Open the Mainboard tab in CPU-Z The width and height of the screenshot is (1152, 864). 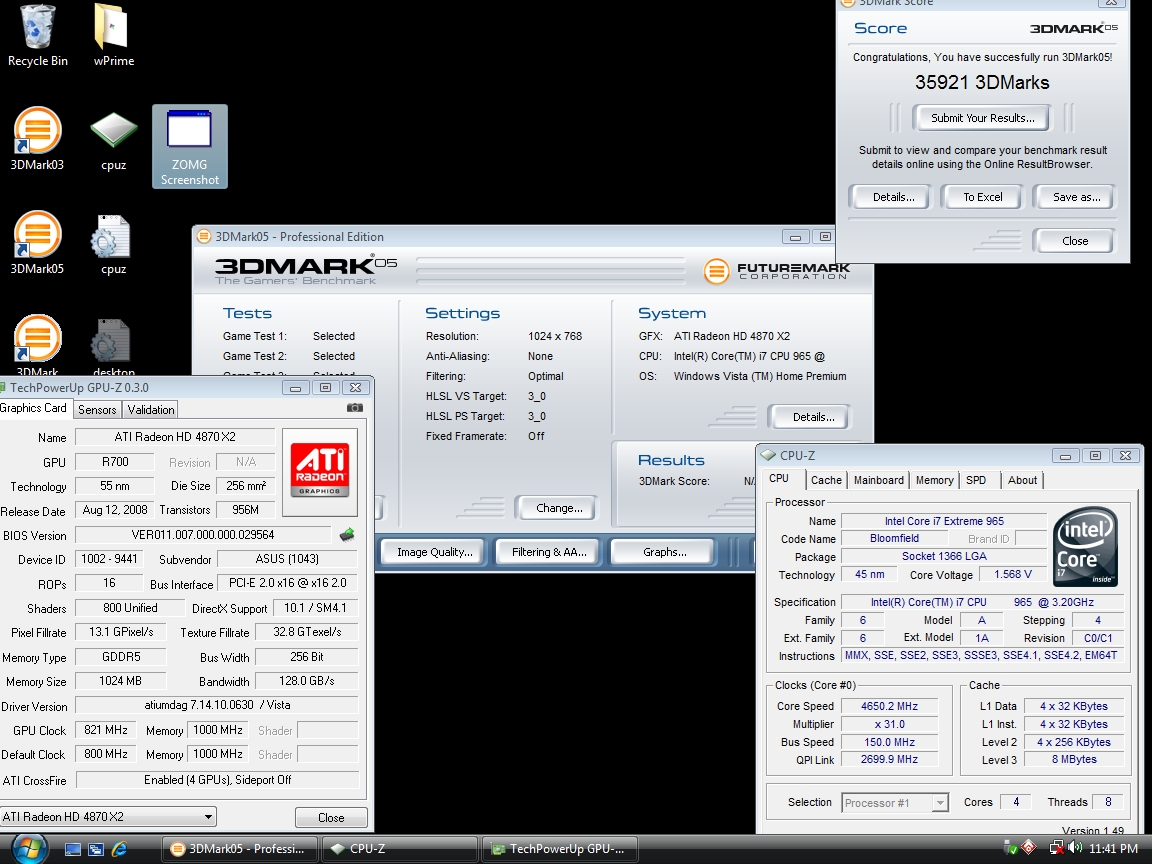pos(879,480)
